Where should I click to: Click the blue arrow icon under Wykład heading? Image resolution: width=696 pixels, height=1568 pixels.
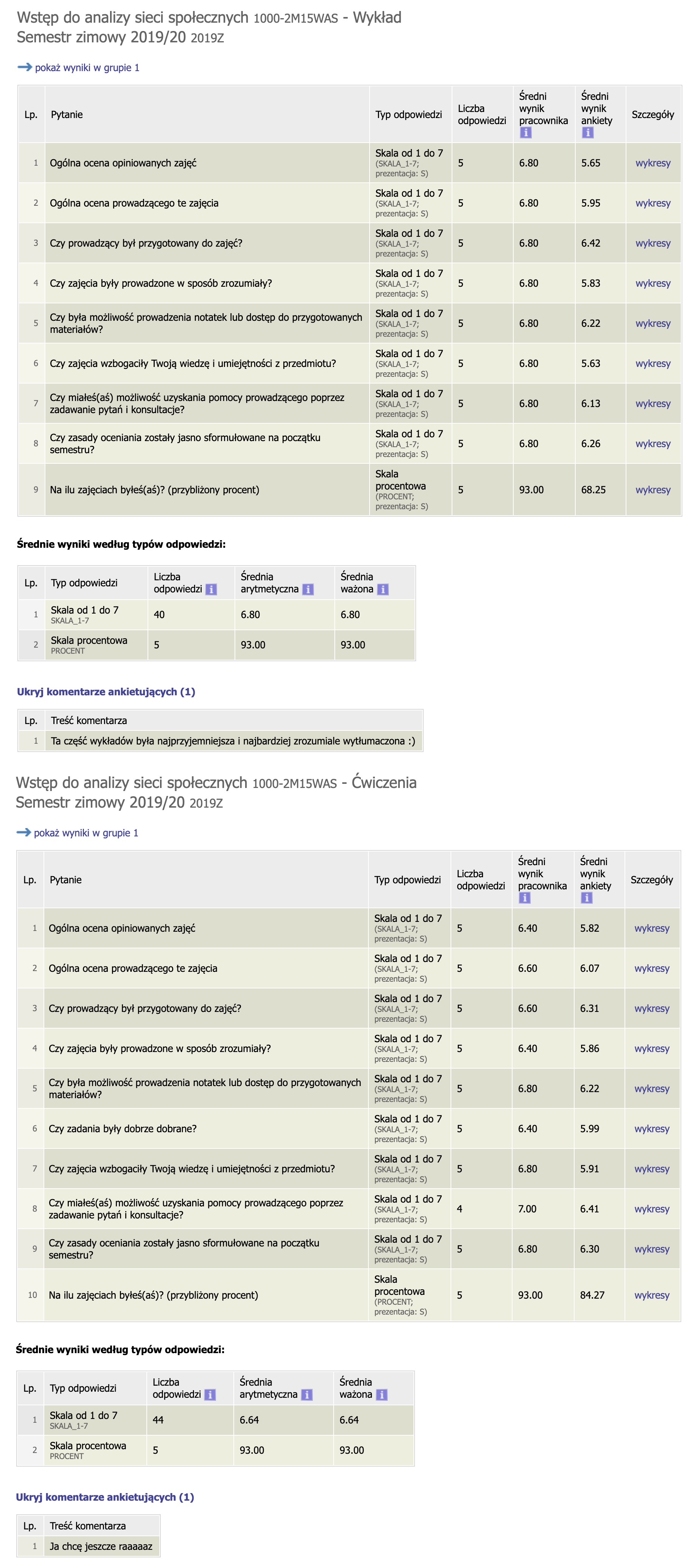pos(24,67)
